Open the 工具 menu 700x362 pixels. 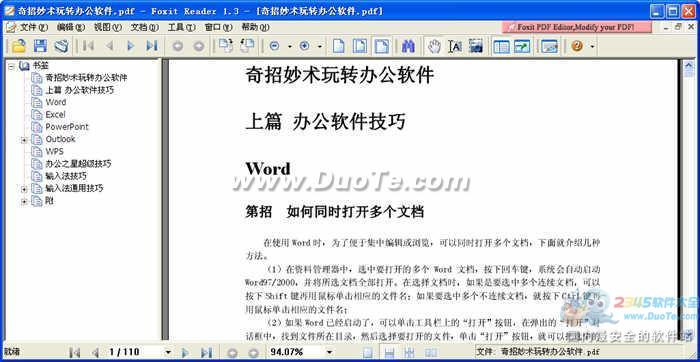[x=181, y=28]
